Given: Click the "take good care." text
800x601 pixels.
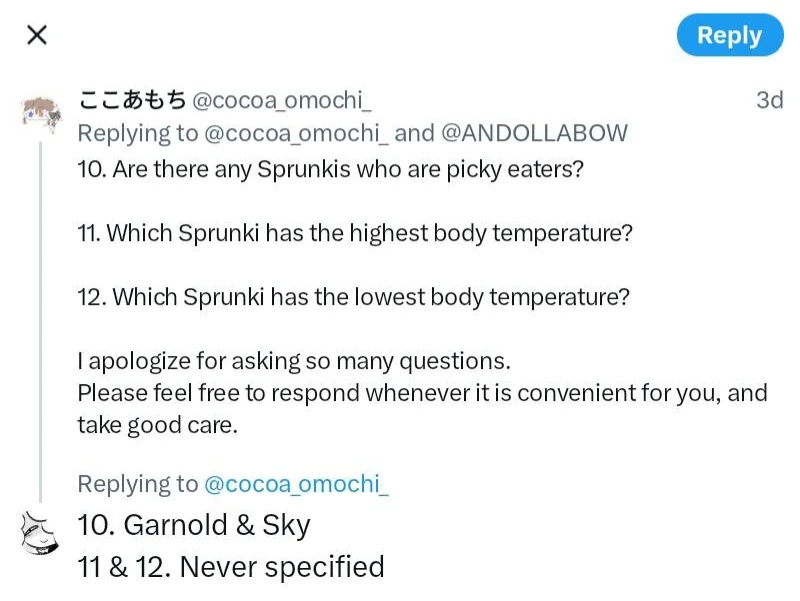Looking at the screenshot, I should [157, 424].
